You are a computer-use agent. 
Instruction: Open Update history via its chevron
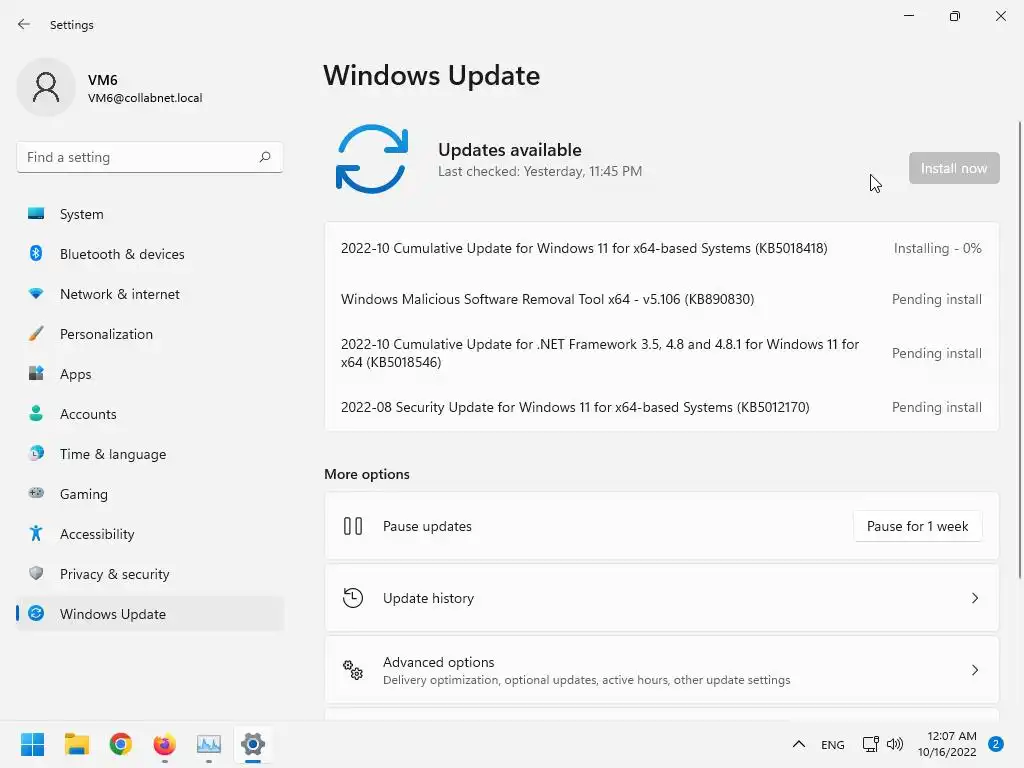[x=974, y=598]
